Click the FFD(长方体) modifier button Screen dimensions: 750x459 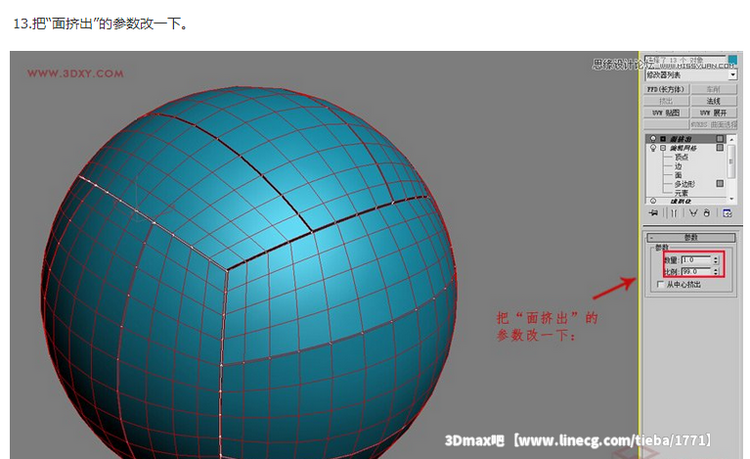click(666, 89)
